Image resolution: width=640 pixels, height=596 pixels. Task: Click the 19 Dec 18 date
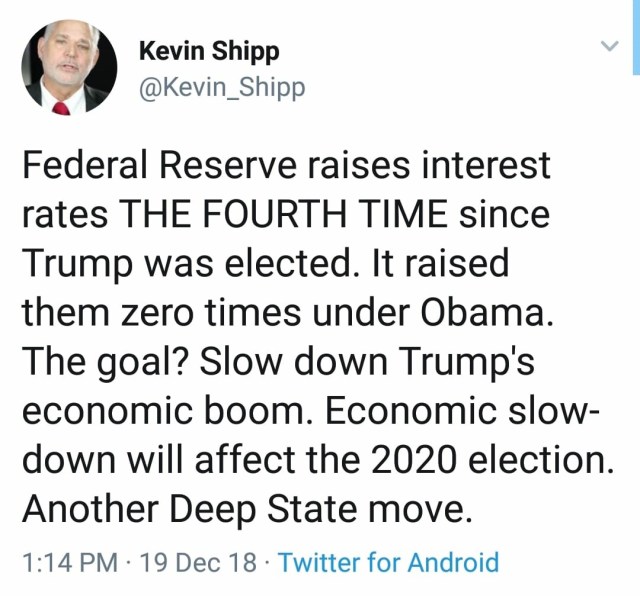coord(199,562)
